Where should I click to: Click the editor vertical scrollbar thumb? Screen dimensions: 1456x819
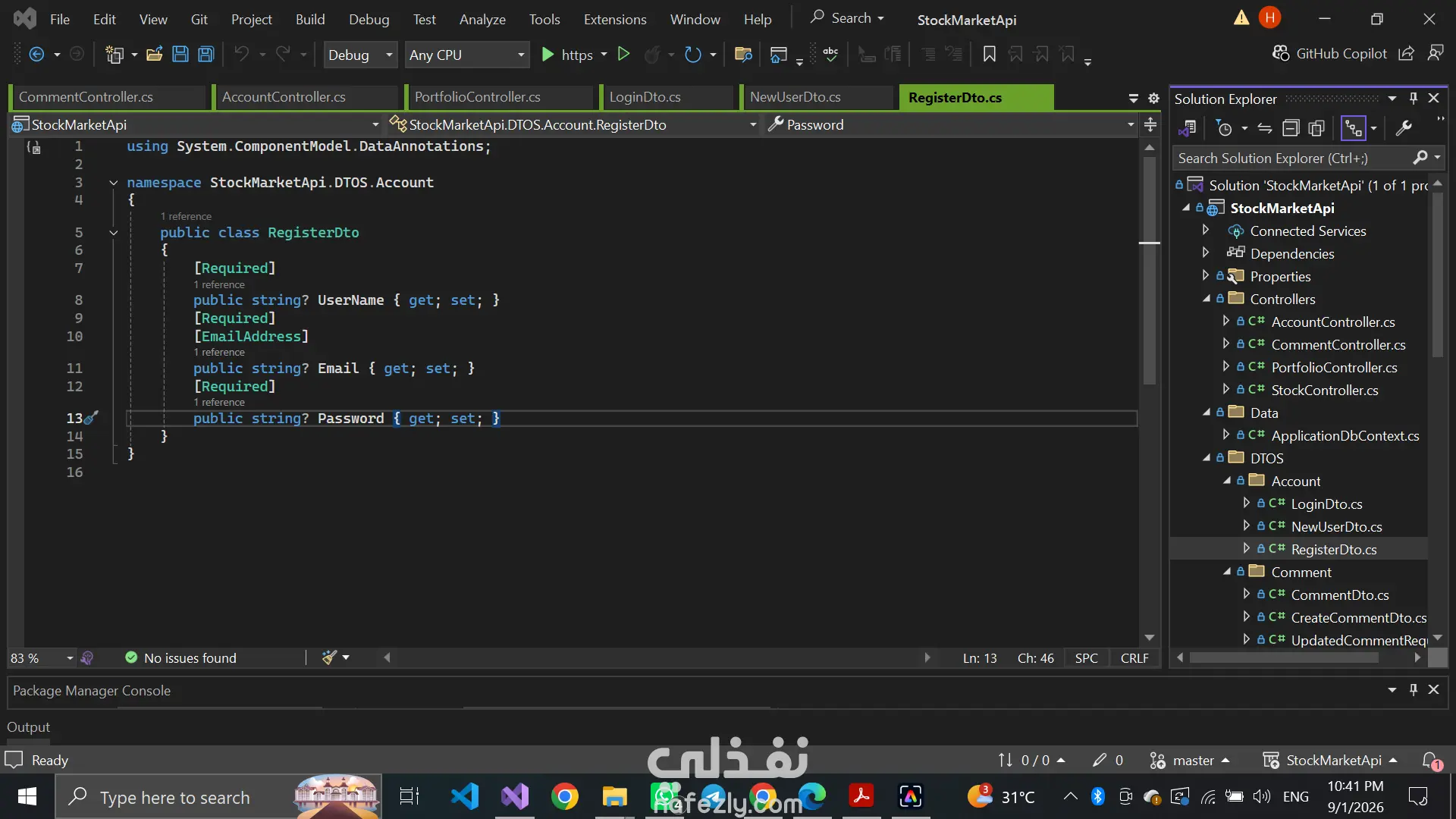tap(1150, 269)
